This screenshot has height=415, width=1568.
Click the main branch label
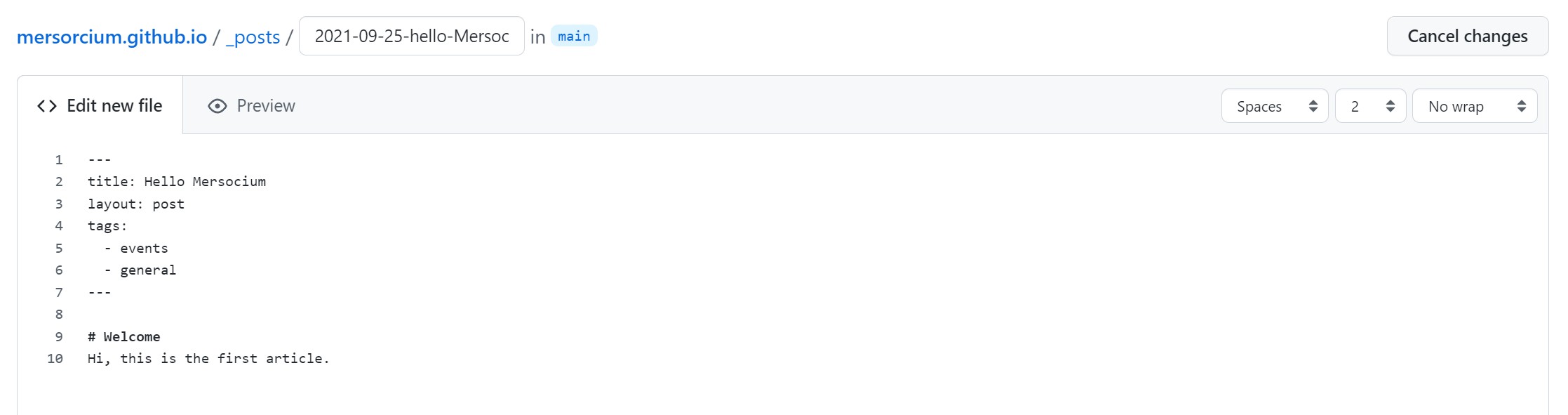click(x=574, y=36)
